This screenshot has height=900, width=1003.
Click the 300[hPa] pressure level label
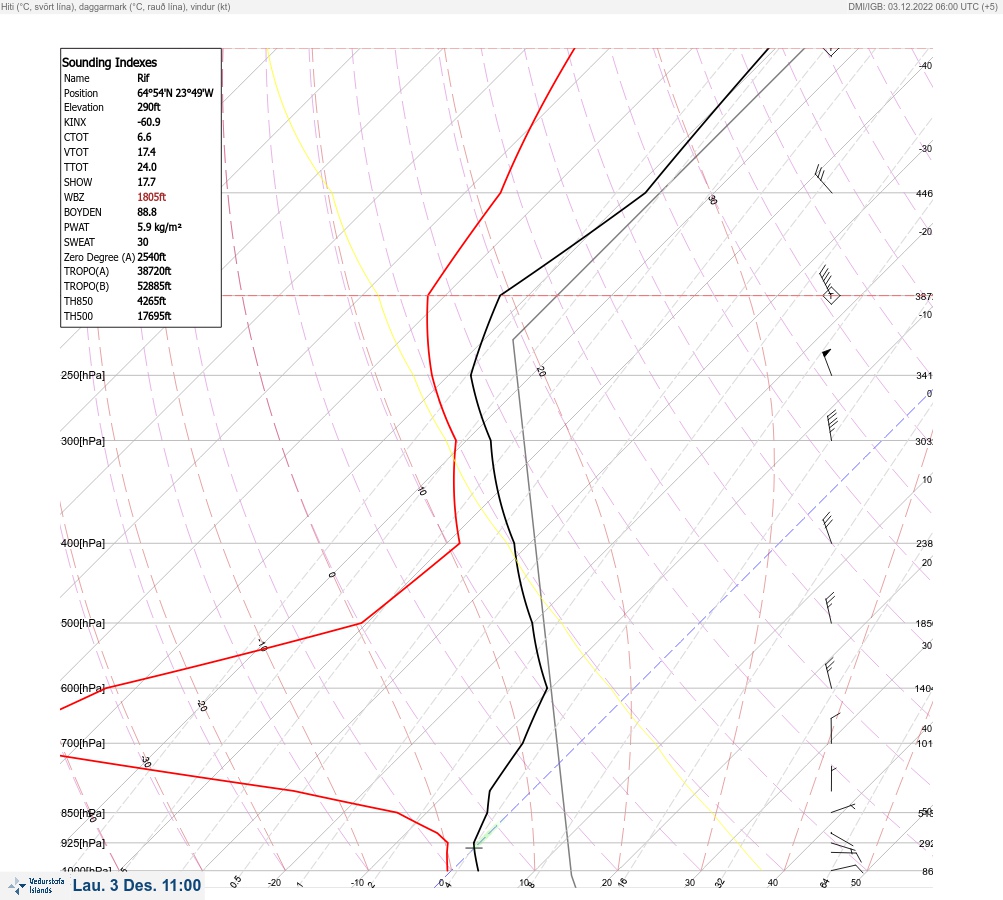[x=83, y=441]
